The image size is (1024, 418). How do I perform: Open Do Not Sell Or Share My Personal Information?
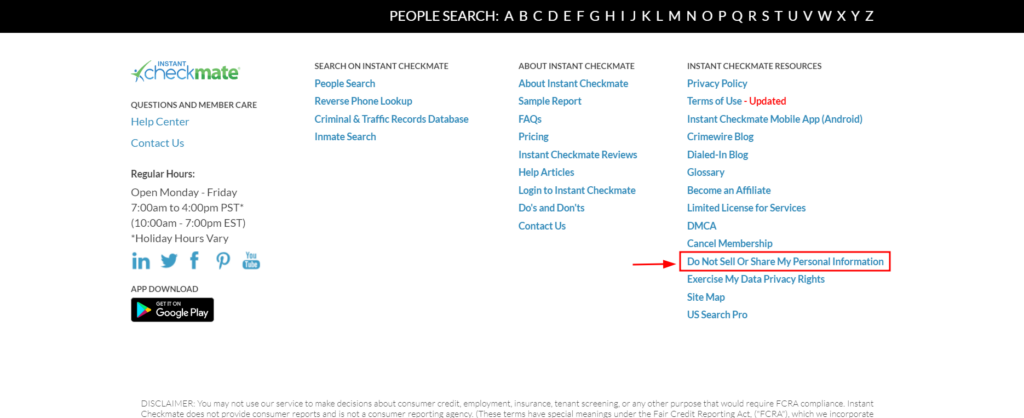785,261
